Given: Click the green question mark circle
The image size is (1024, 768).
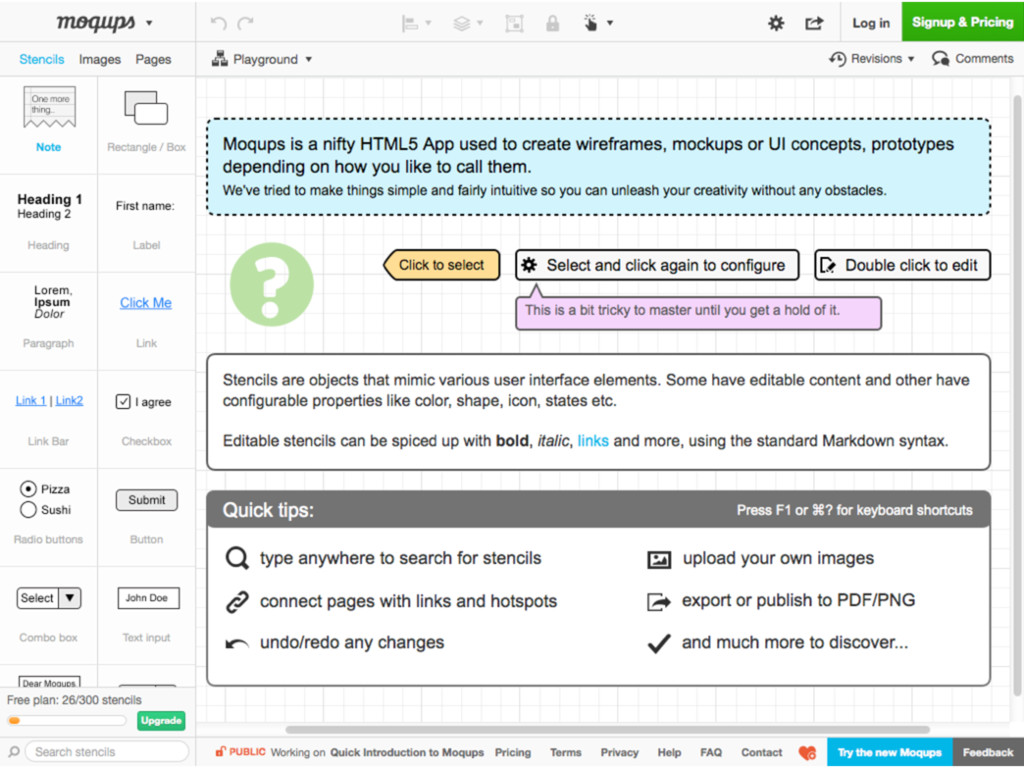Looking at the screenshot, I should click(x=272, y=284).
